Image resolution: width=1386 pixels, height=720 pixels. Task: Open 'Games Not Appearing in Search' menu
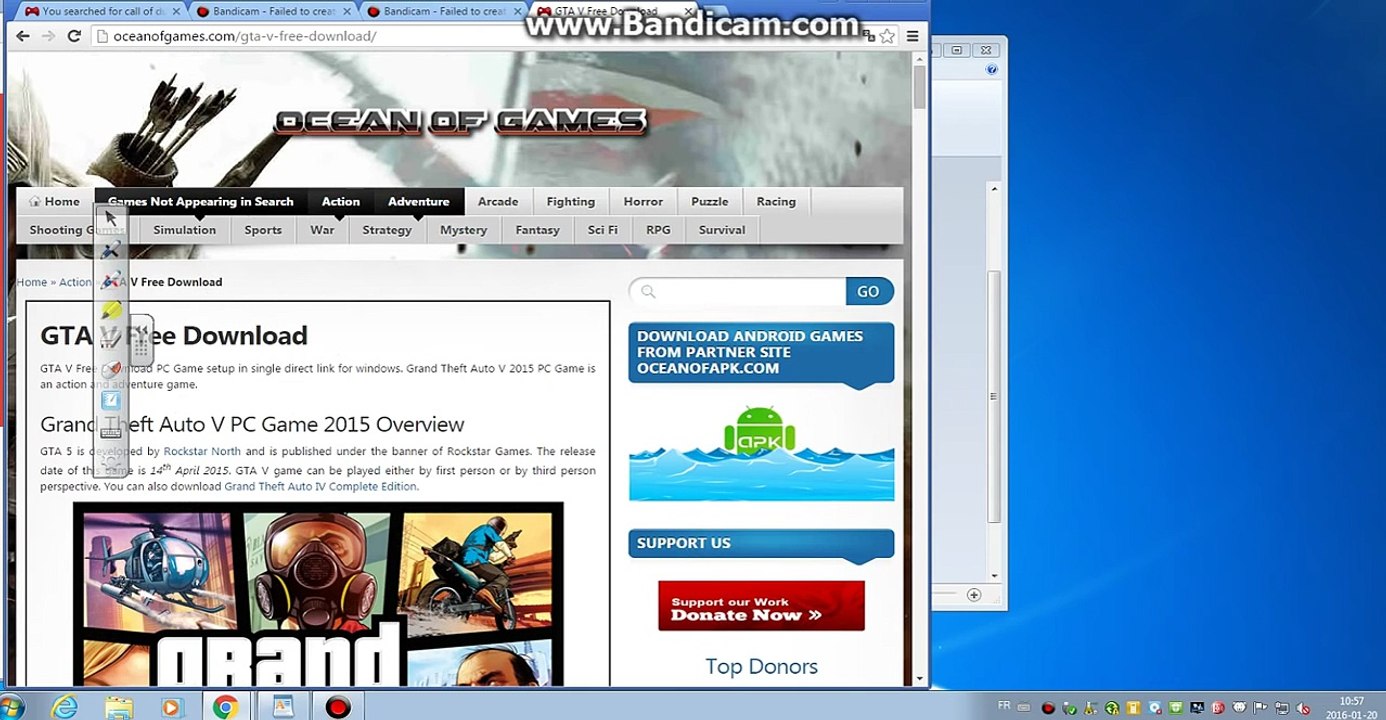click(201, 201)
